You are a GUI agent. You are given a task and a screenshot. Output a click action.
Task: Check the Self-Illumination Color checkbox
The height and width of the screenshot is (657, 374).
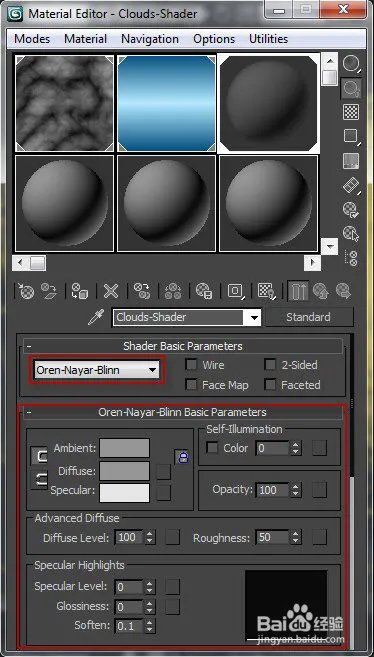[x=213, y=447]
